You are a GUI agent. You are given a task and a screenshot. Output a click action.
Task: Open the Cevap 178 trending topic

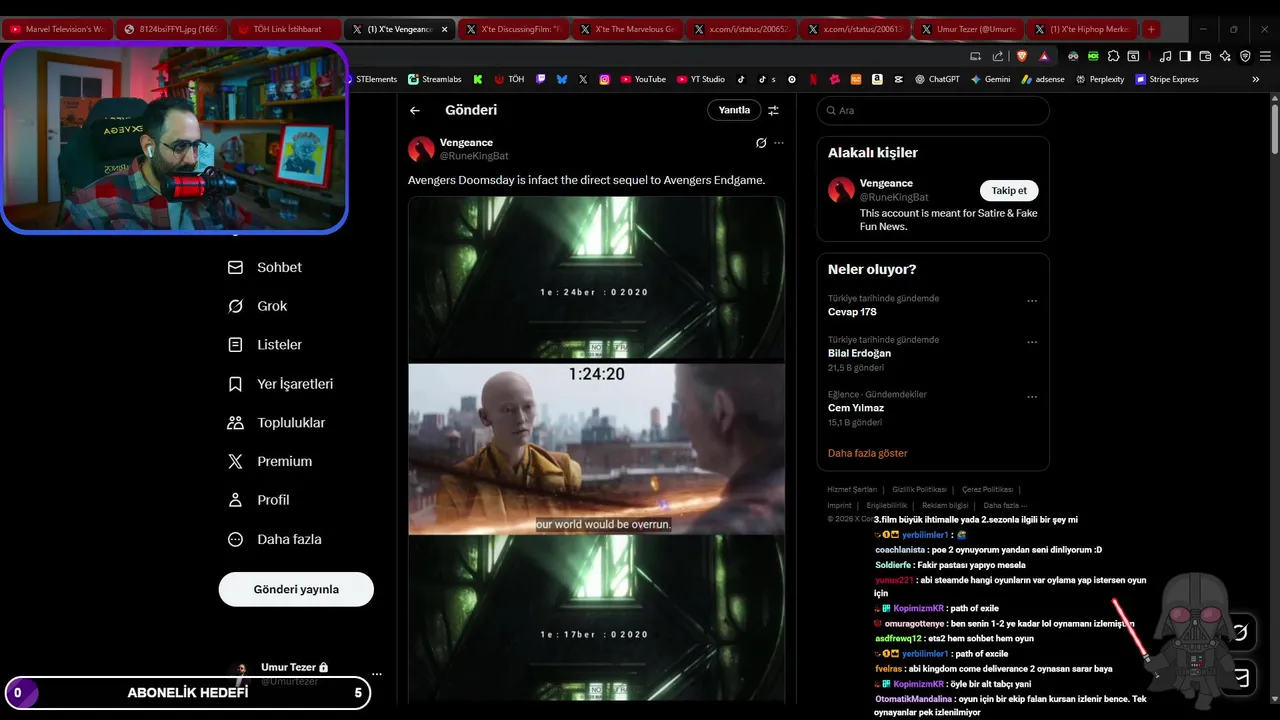[852, 312]
